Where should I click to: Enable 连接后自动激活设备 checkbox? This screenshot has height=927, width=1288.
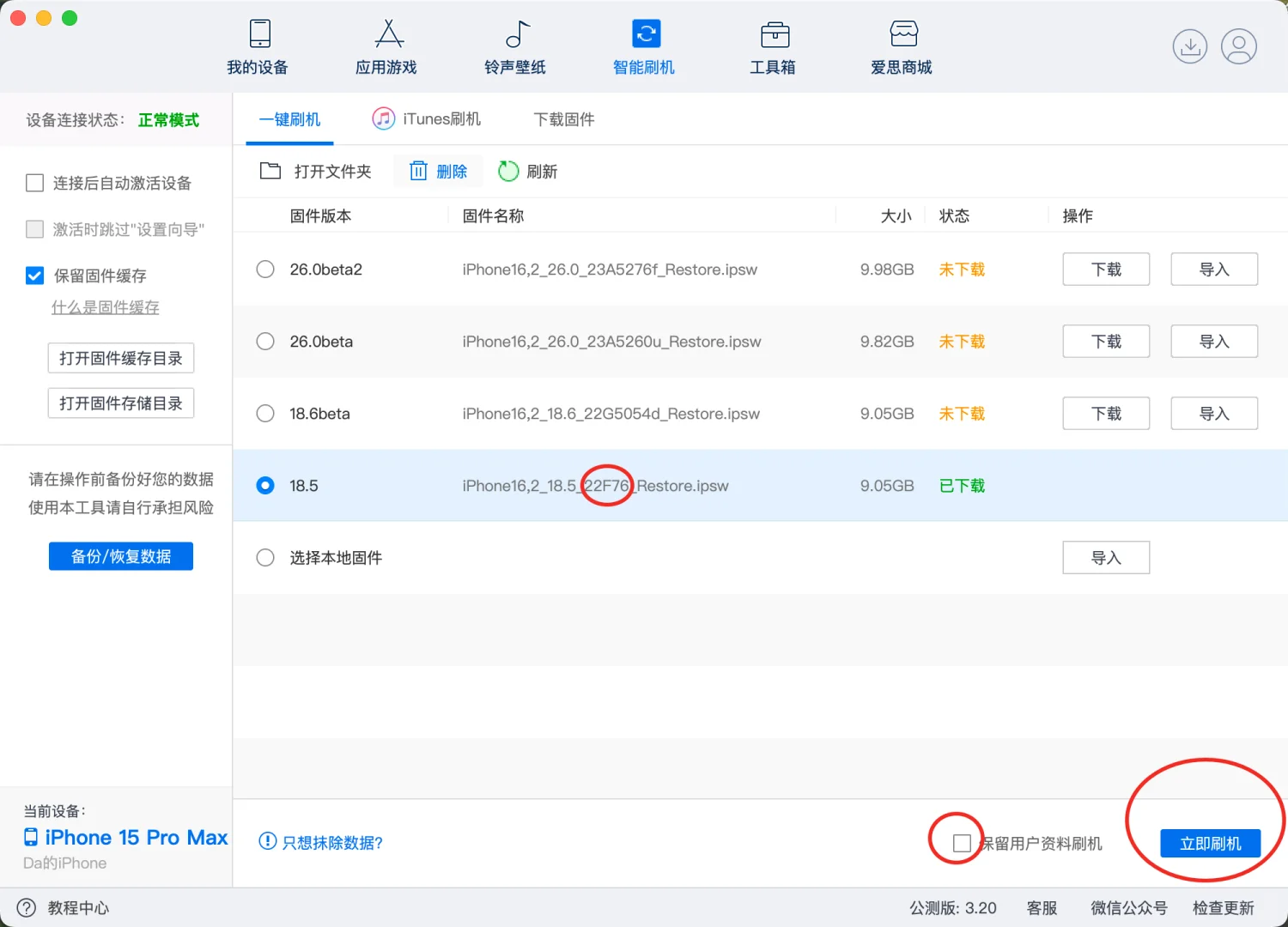[x=34, y=182]
